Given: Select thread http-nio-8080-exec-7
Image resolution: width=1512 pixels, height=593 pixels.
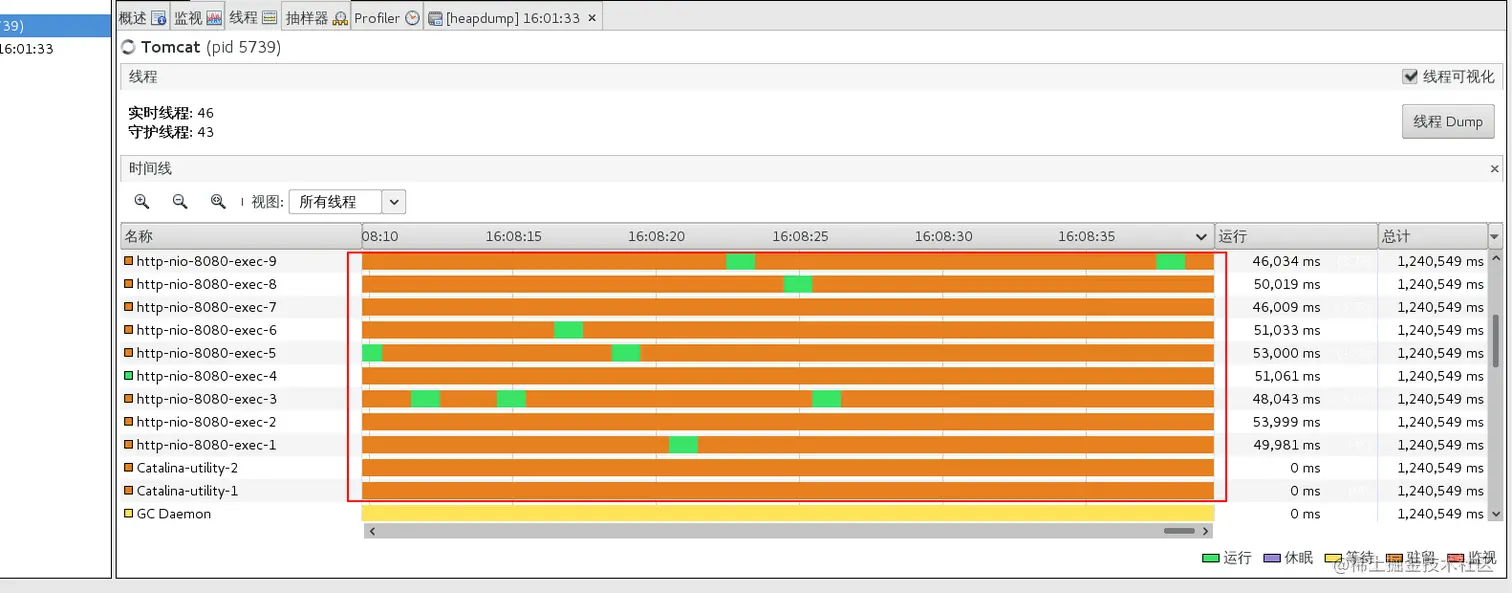Looking at the screenshot, I should click(206, 307).
